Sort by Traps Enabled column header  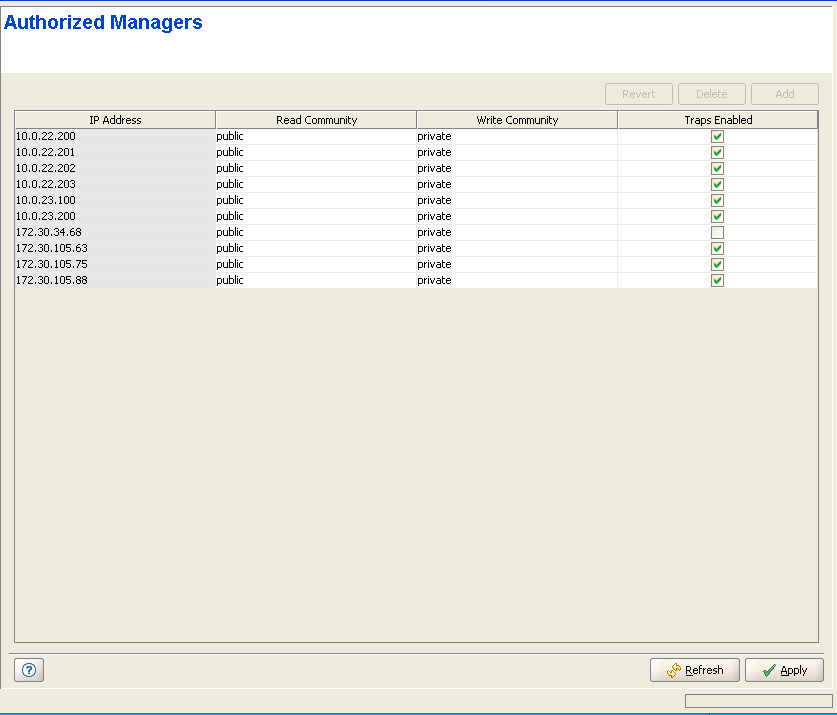[717, 120]
